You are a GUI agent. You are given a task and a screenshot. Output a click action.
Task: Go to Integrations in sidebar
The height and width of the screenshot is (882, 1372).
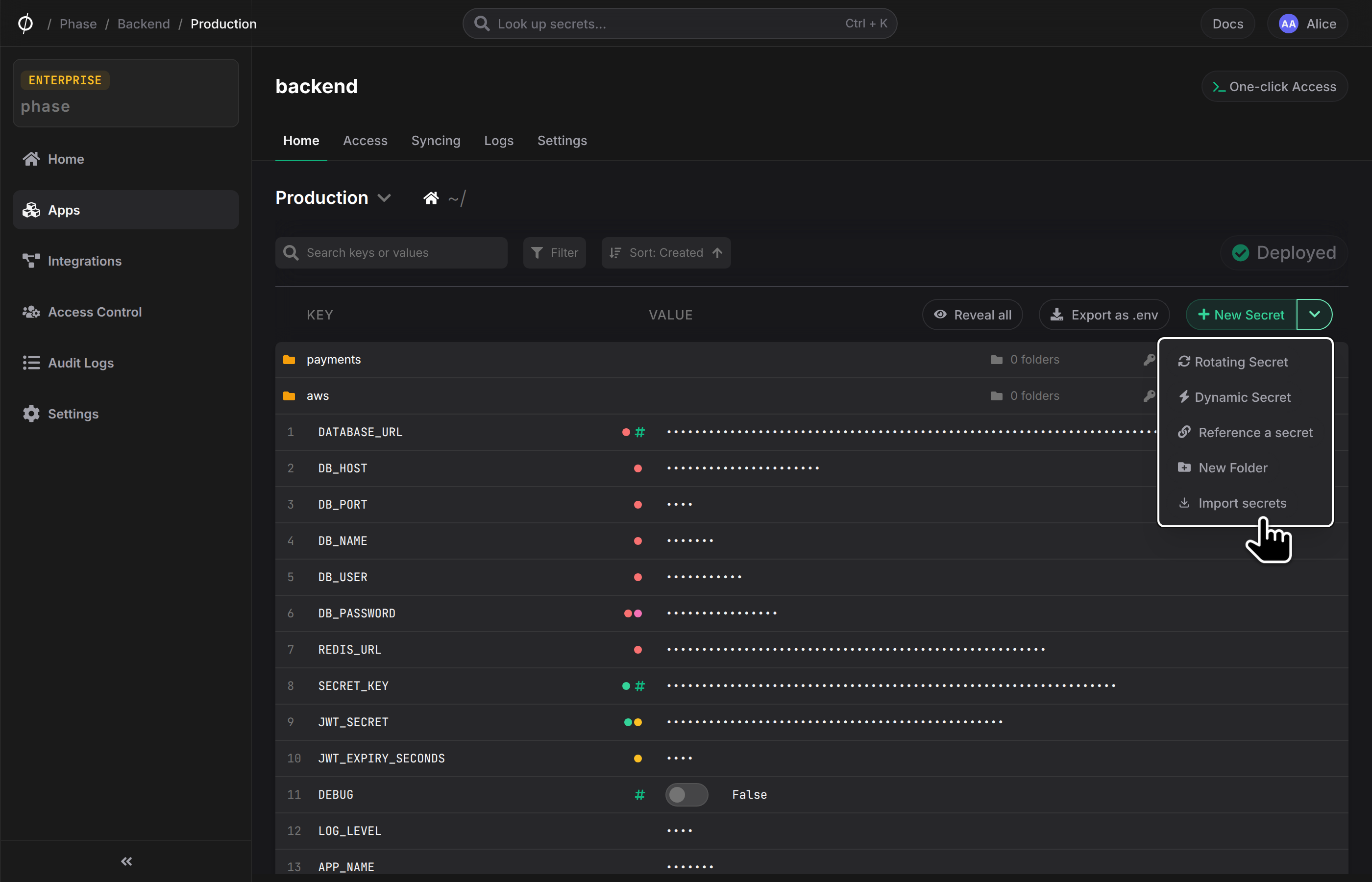tap(125, 261)
